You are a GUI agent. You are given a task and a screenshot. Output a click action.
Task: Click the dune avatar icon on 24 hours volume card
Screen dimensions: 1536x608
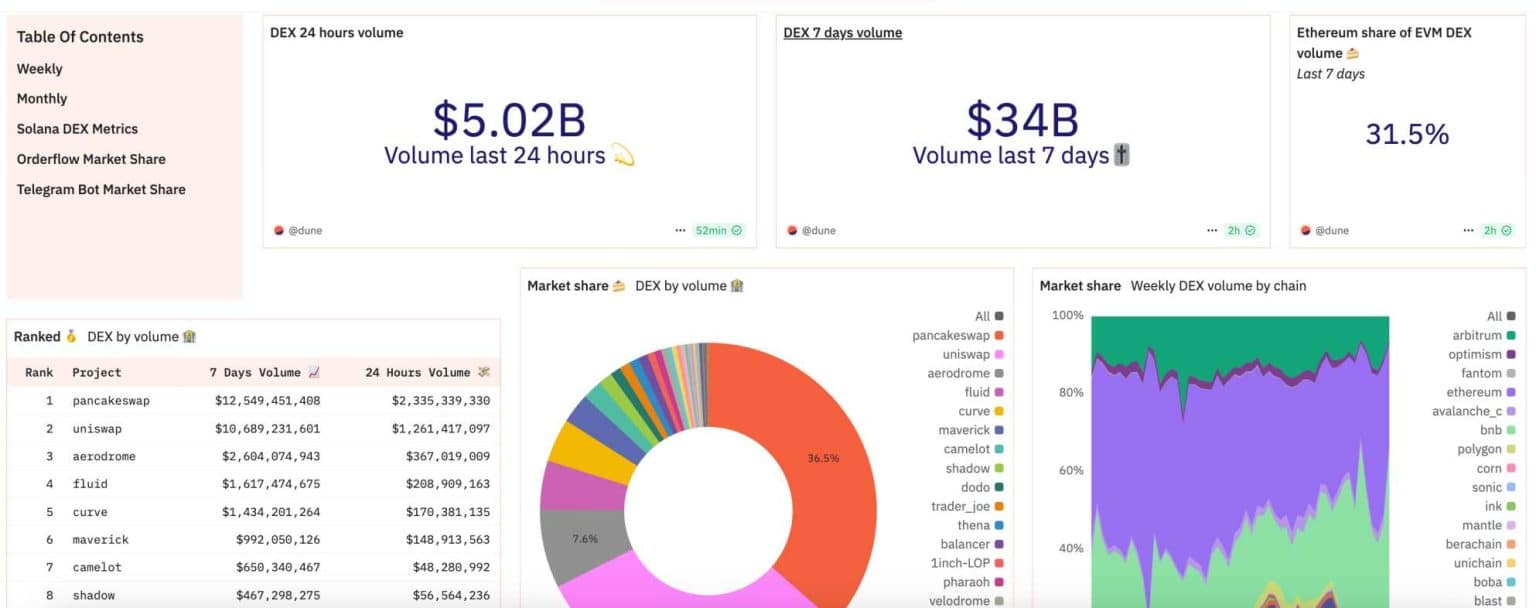279,230
